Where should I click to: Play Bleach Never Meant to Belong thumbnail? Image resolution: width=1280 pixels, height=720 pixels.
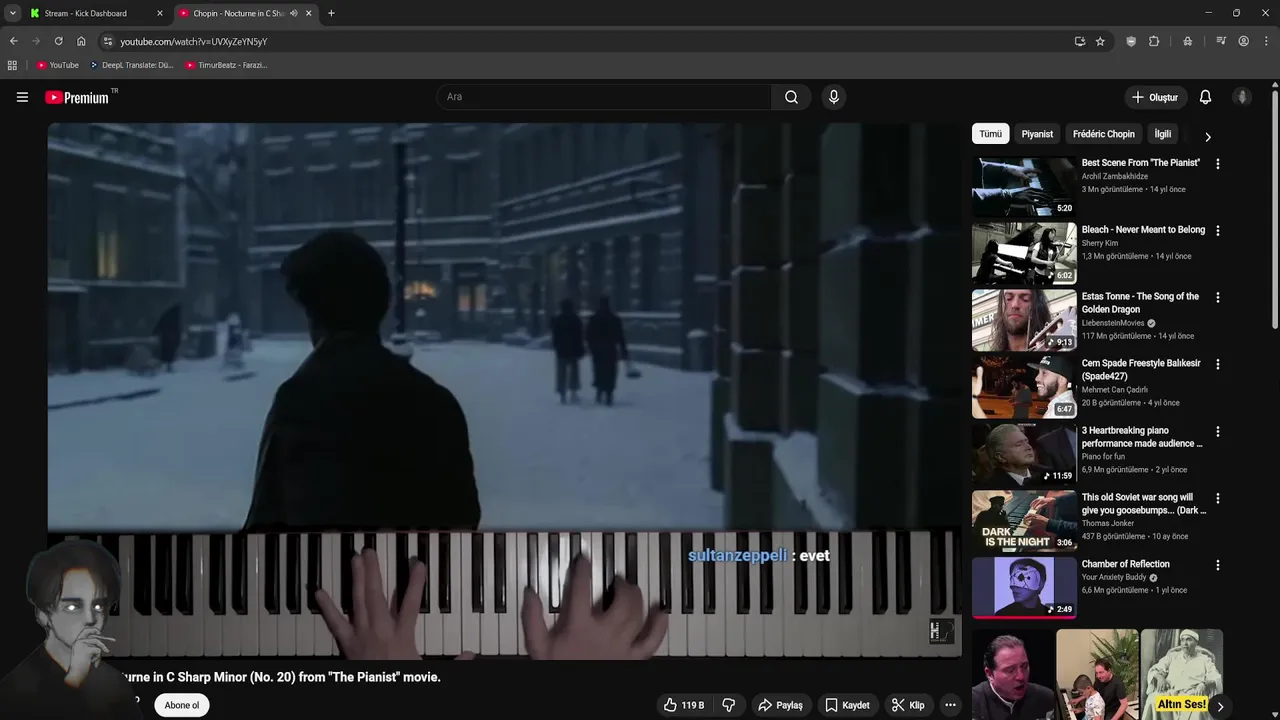click(1024, 253)
